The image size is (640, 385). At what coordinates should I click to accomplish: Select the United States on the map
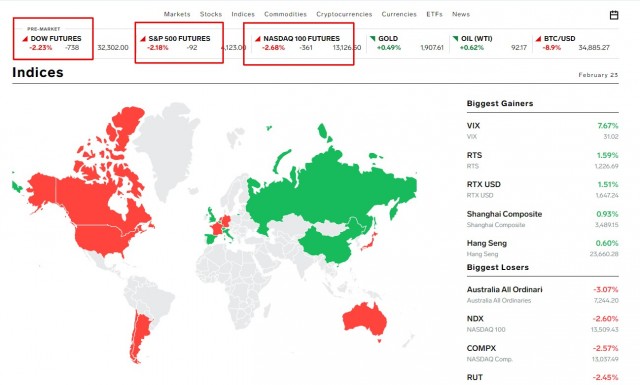click(102, 239)
